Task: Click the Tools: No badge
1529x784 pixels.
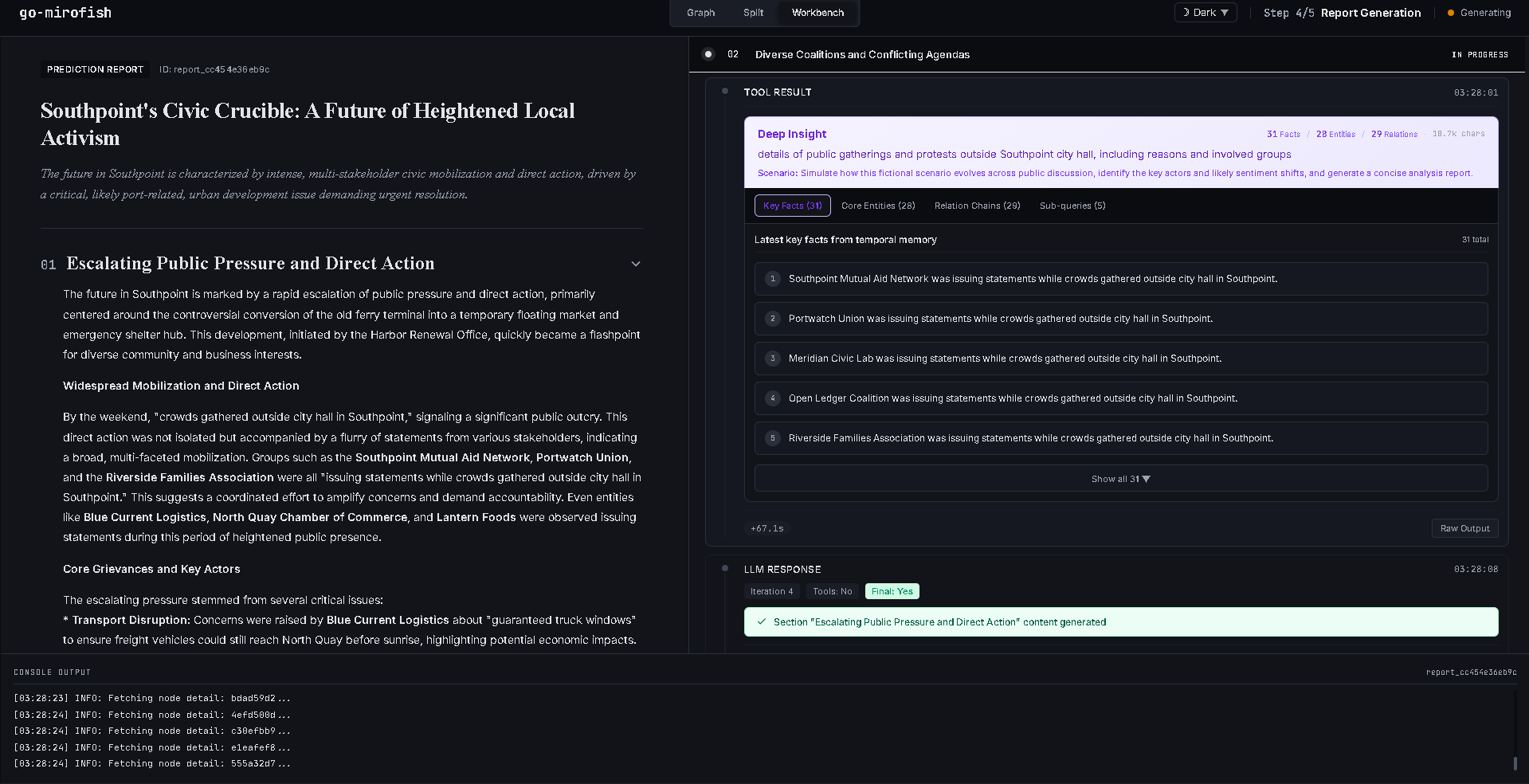Action: [832, 591]
